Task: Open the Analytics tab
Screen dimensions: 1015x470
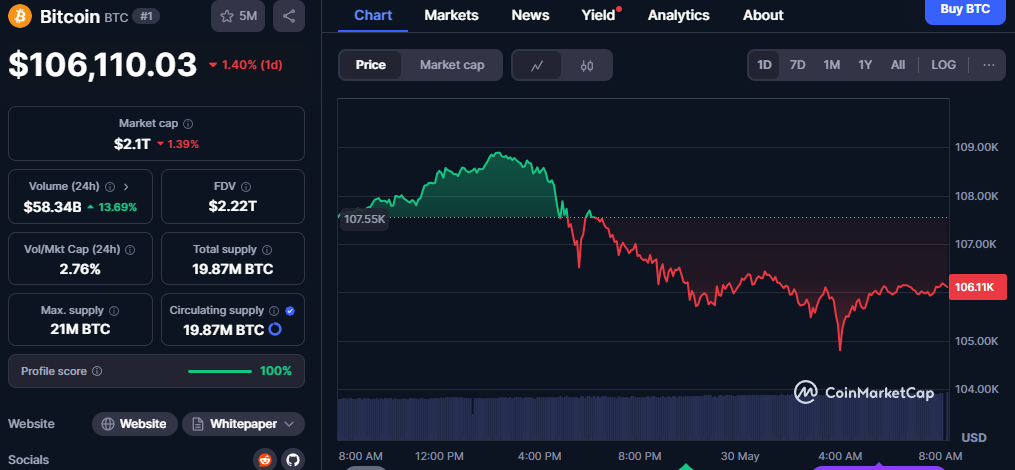Action: point(678,15)
